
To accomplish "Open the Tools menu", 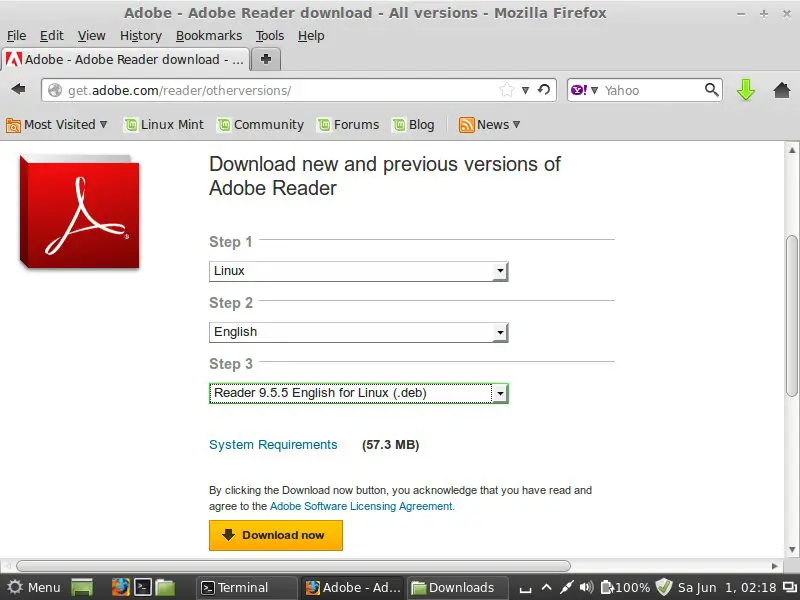I will (269, 36).
